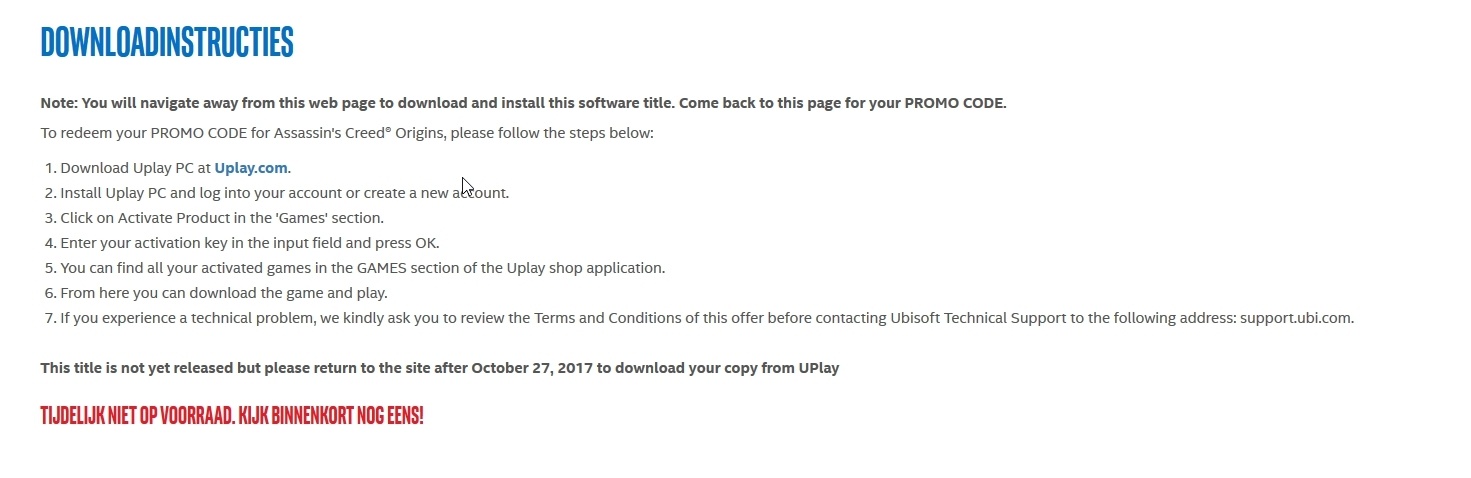Click 'October 27, 2017' in the release notice
The image size is (1471, 478).
point(532,368)
